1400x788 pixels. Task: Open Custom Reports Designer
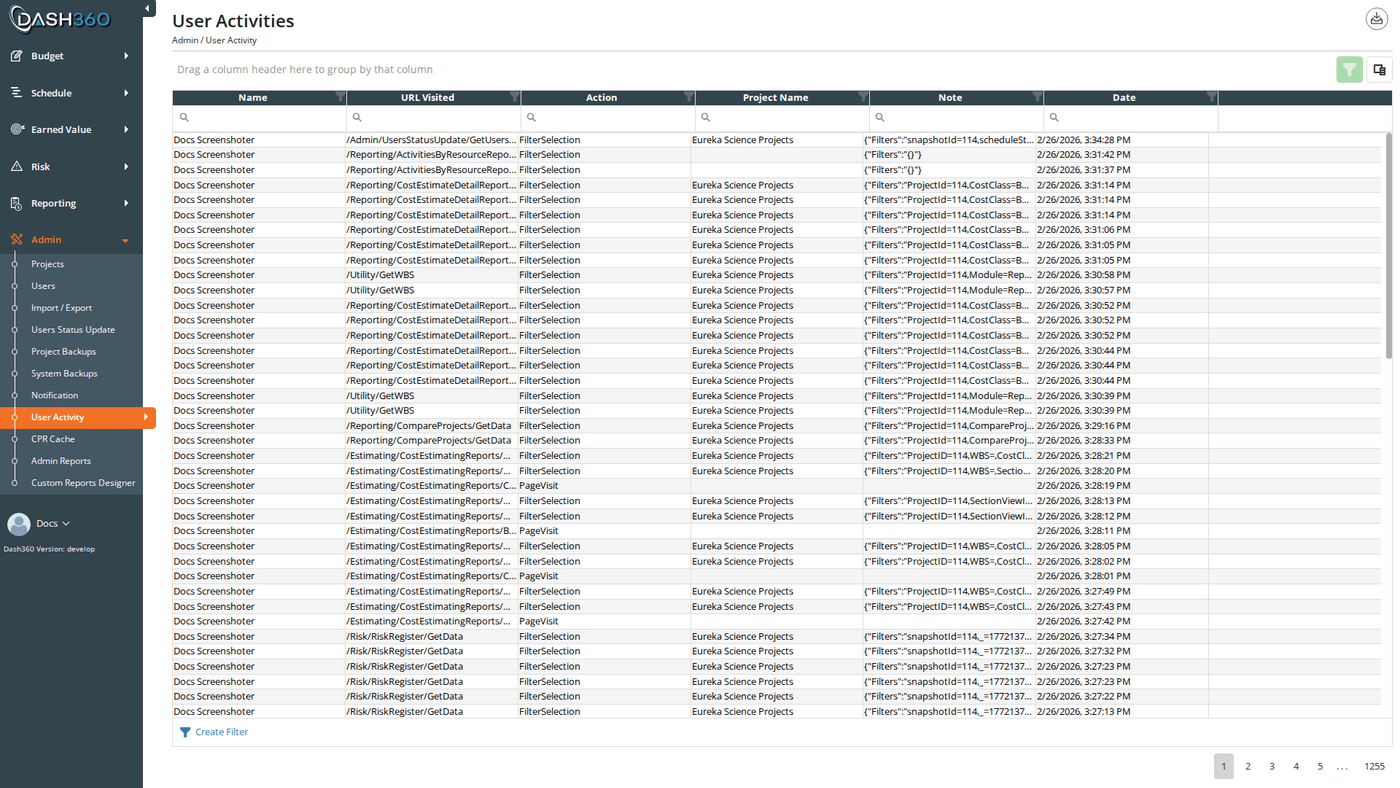(83, 483)
